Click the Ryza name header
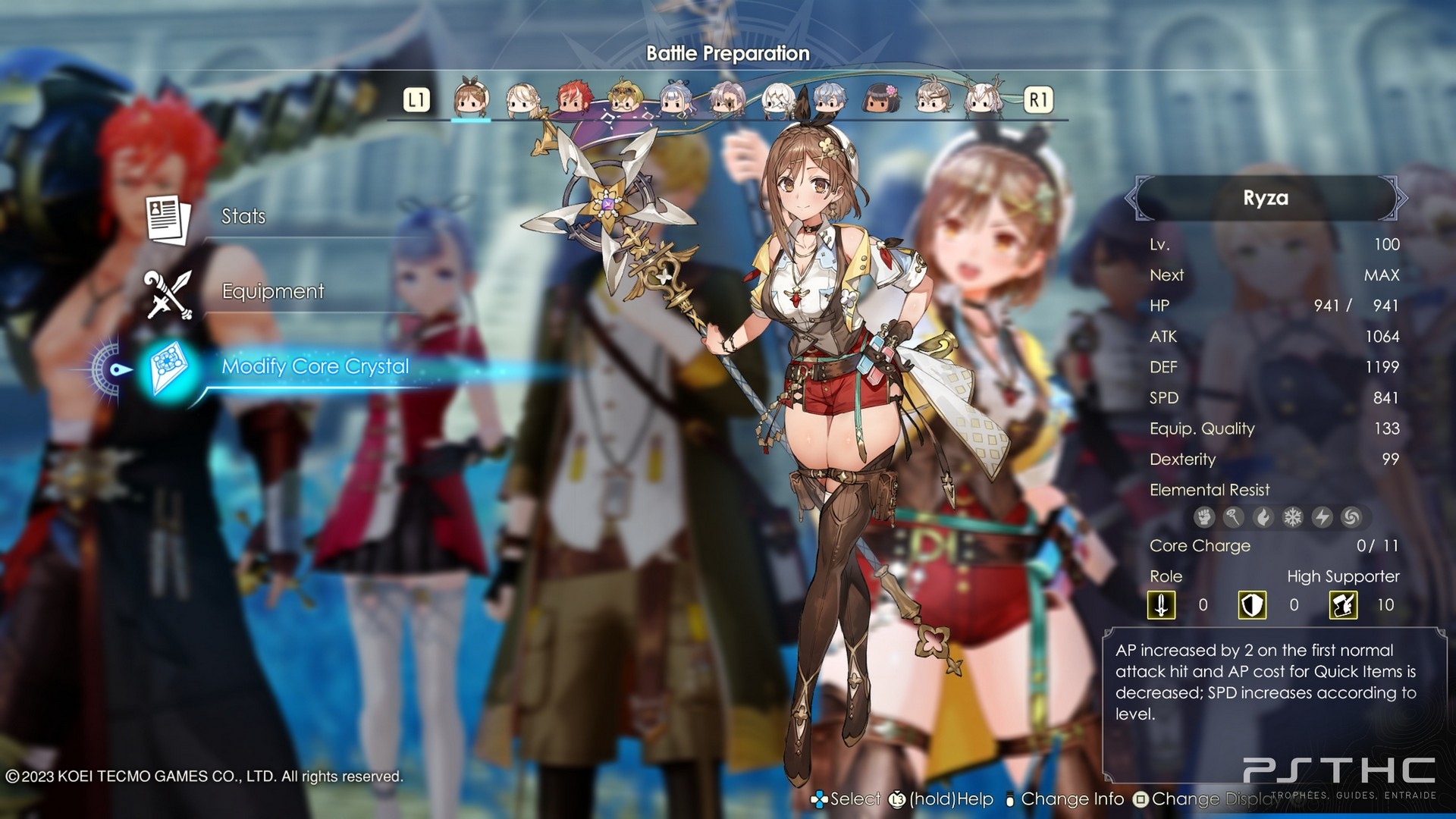The width and height of the screenshot is (1456, 819). (x=1266, y=198)
